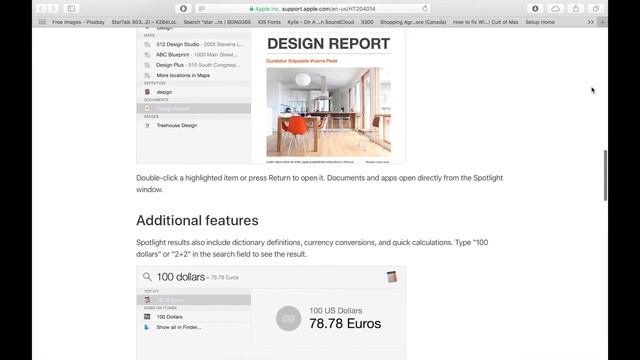Select the highlighted Top Hit row

click(194, 300)
